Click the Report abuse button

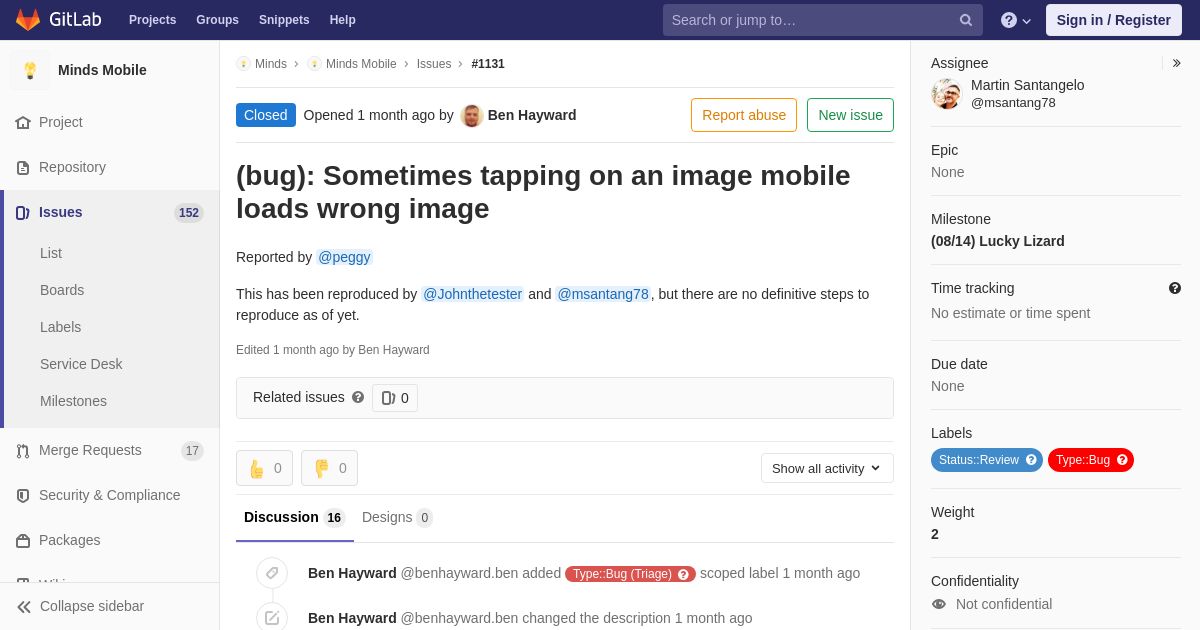click(x=743, y=115)
